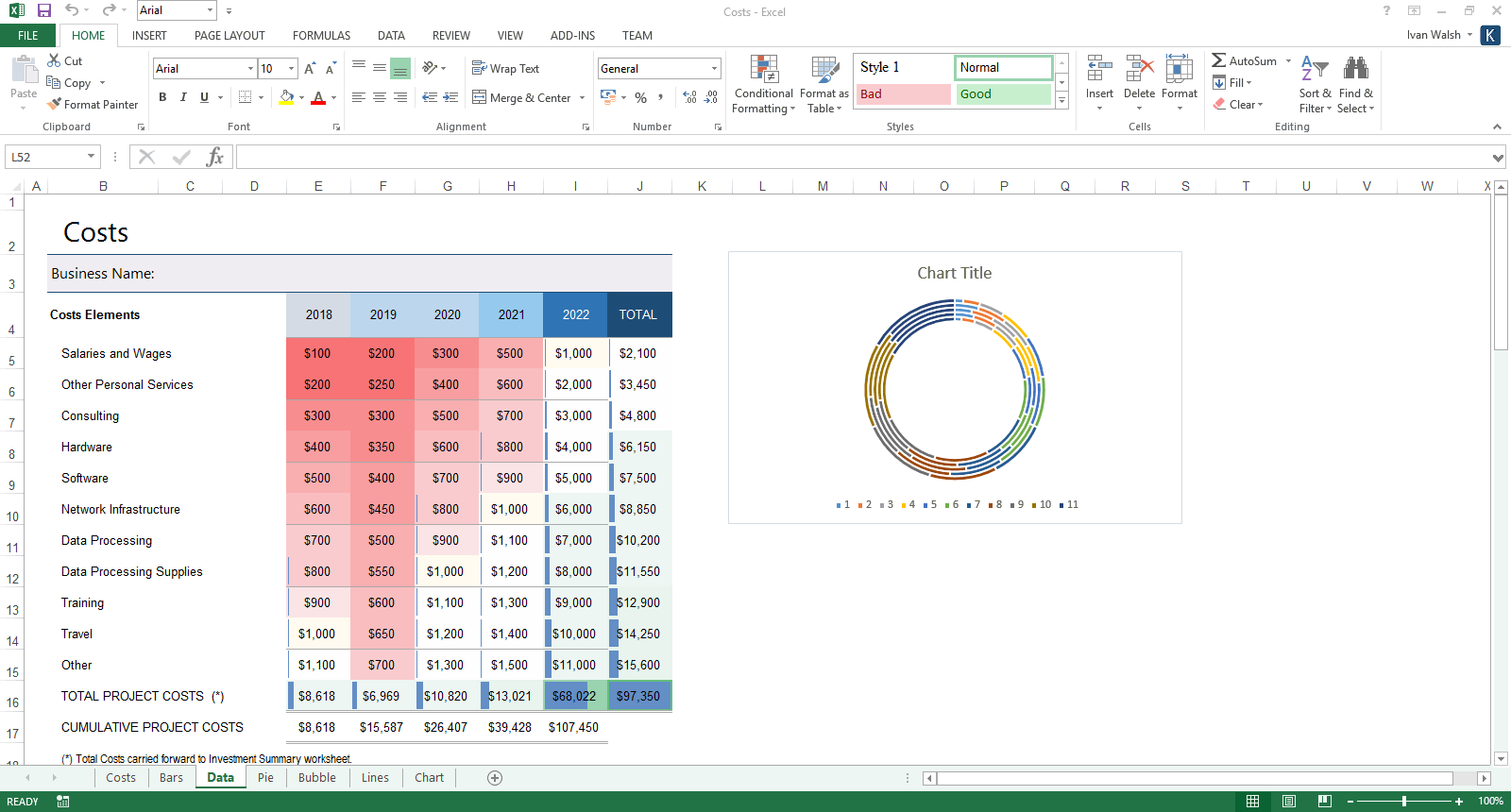Screen dimensions: 1511x812
Task: Open the Name Box dropdown arrow
Action: point(91,157)
